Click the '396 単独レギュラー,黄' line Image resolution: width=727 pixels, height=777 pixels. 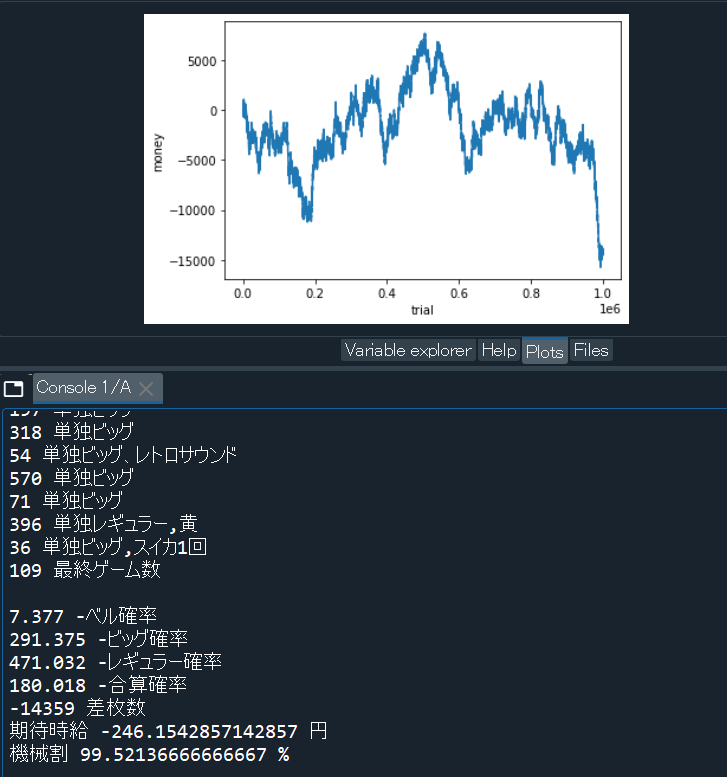tap(104, 524)
